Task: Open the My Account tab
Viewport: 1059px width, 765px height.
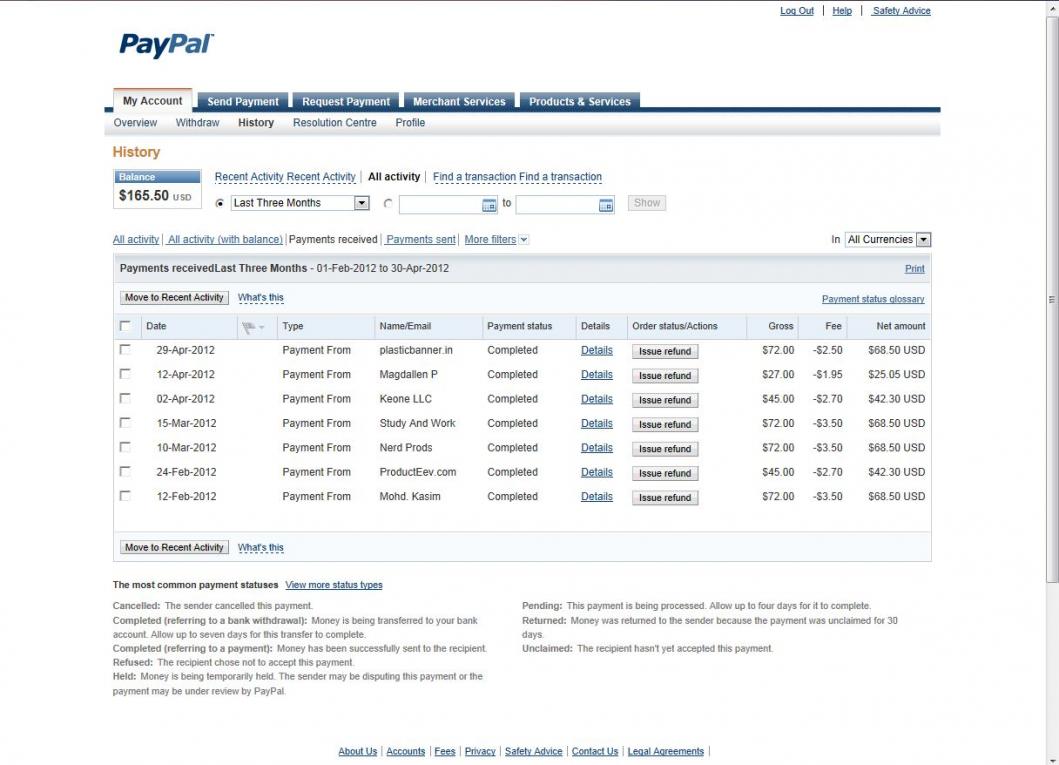Action: 153,101
